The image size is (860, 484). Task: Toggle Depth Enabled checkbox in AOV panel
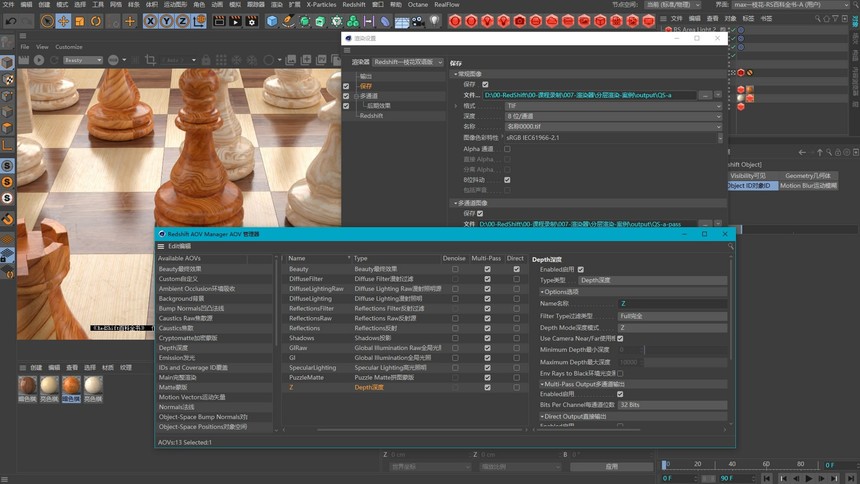pos(581,269)
